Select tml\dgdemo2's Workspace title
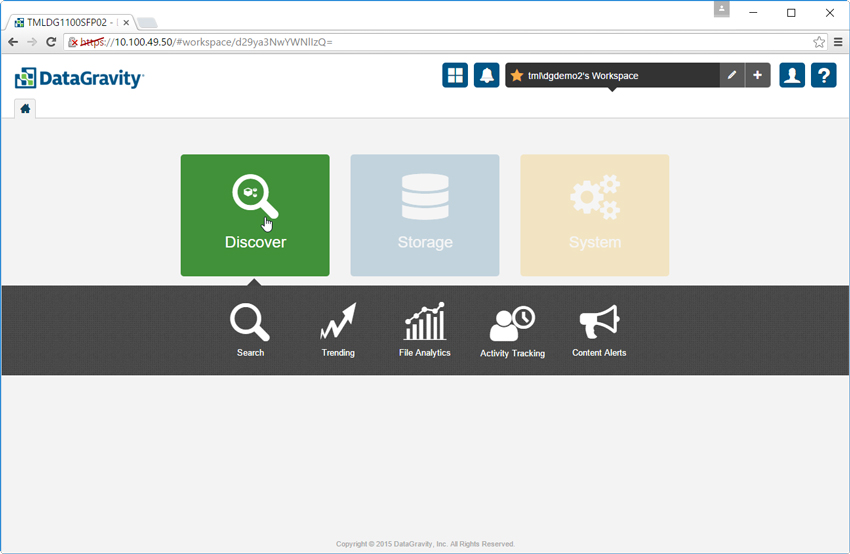 pos(583,75)
